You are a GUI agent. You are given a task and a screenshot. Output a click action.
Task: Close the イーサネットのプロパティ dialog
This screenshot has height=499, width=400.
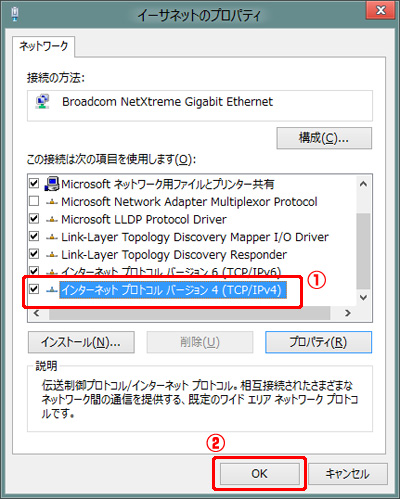(381, 10)
